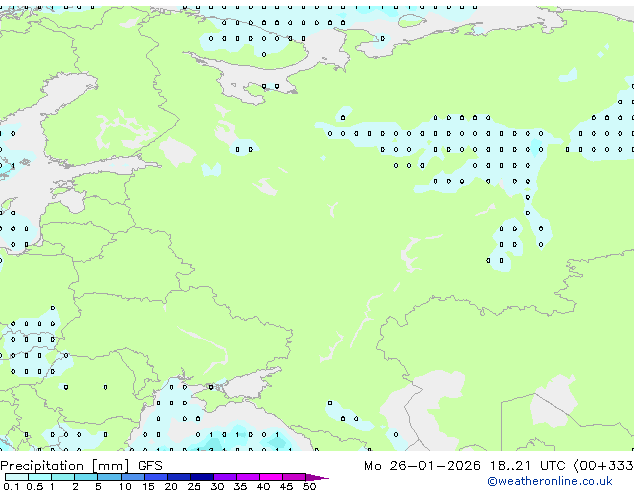Select the 20–25 mm legend color box
The image size is (634, 490).
click(179, 477)
